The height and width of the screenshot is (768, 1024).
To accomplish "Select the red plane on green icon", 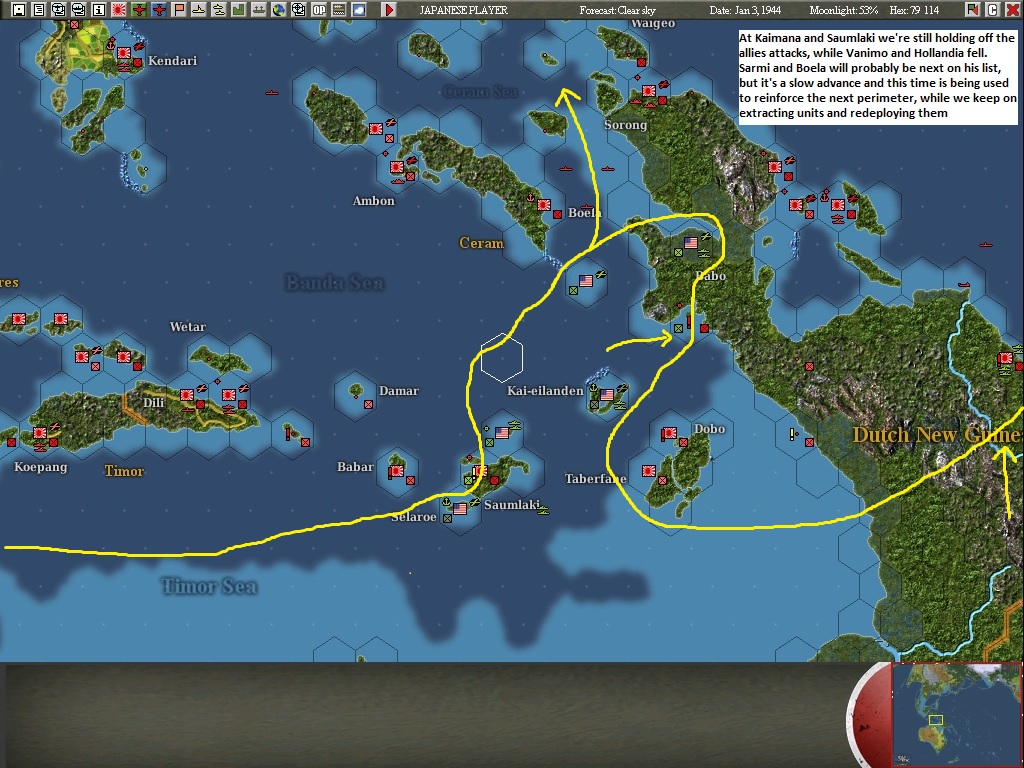I will coord(139,10).
